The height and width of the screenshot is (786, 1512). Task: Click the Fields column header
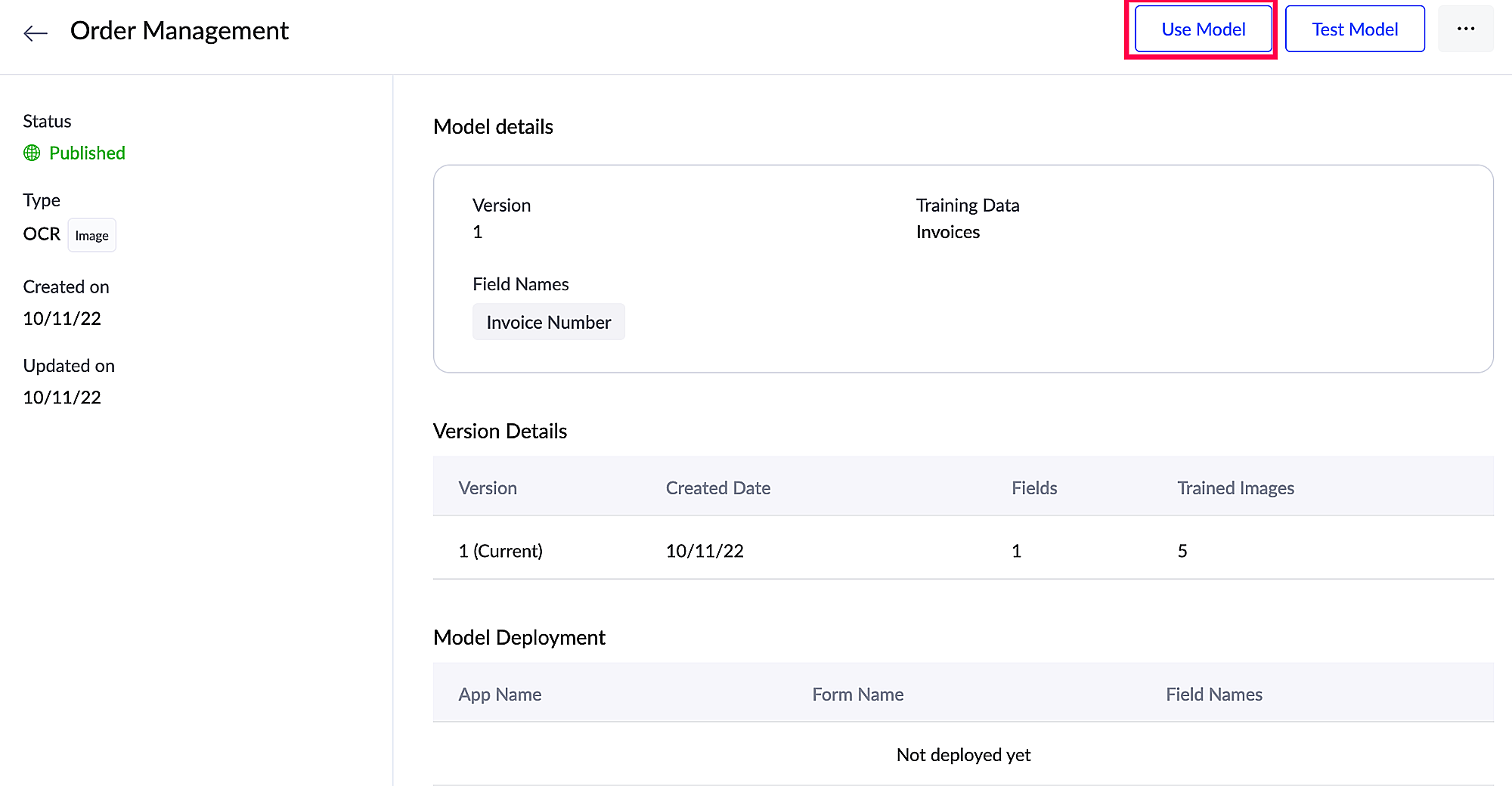(1033, 488)
